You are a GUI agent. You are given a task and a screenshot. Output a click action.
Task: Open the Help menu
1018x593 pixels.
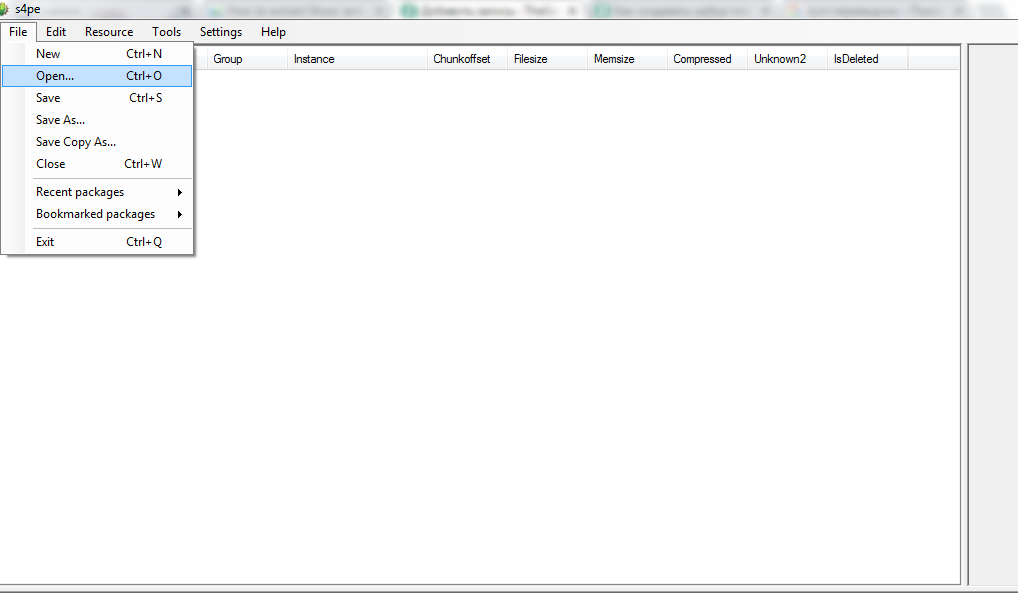[273, 32]
